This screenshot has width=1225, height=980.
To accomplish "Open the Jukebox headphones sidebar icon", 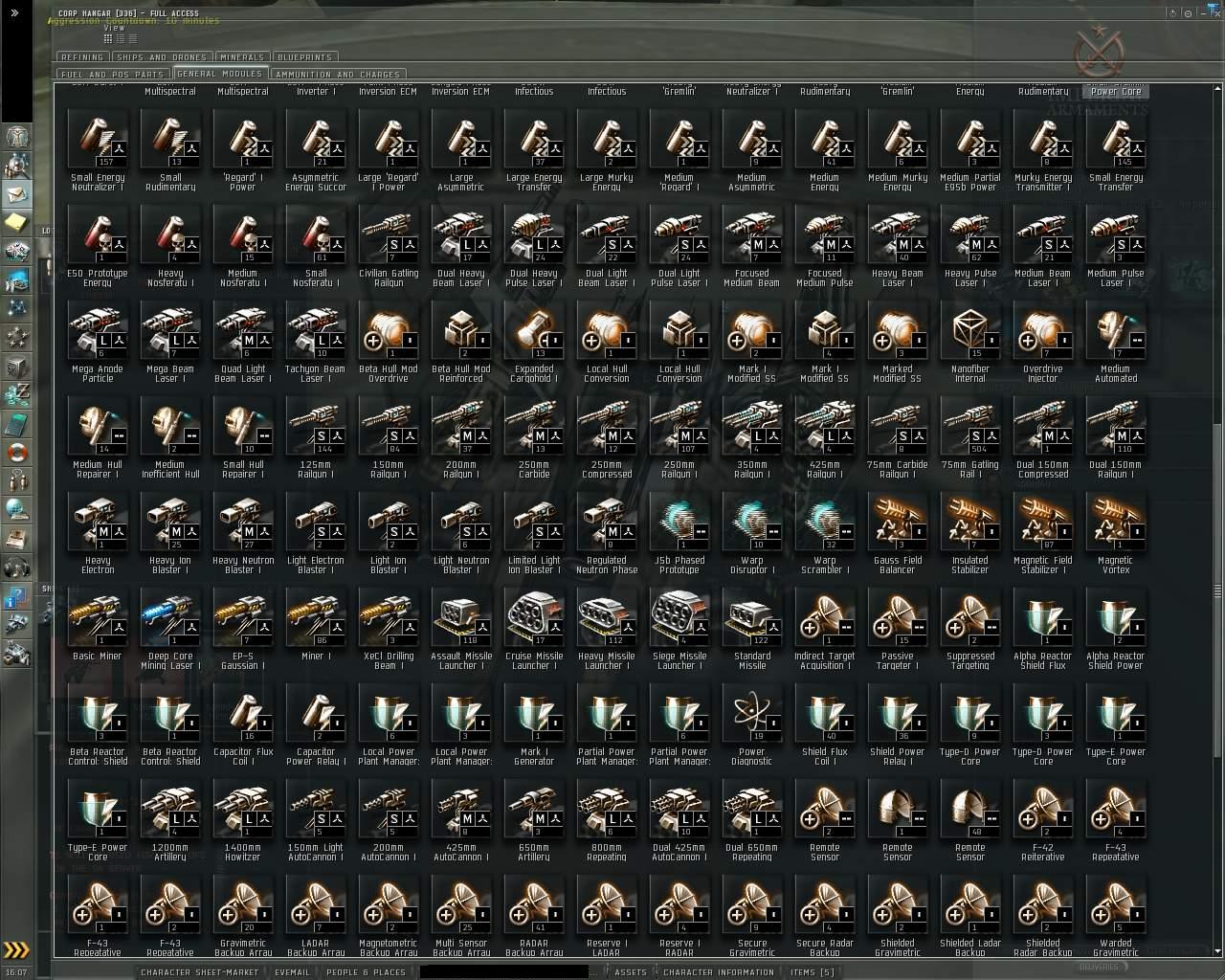I will (x=16, y=567).
